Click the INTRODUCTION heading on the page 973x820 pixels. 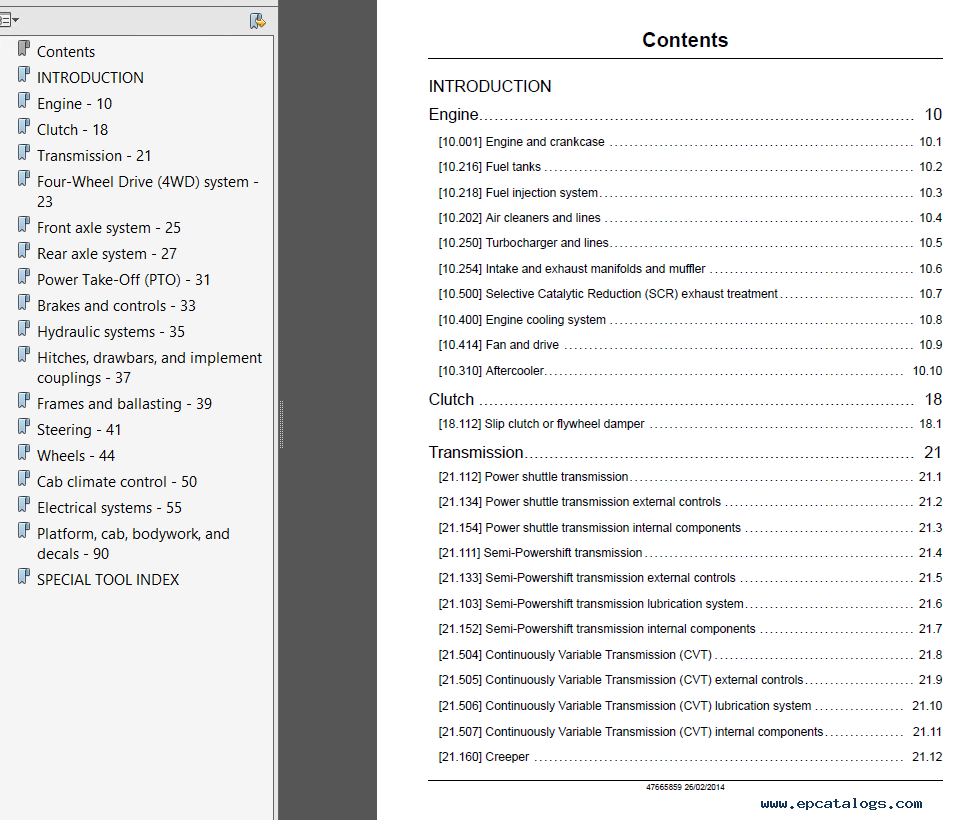click(x=490, y=86)
